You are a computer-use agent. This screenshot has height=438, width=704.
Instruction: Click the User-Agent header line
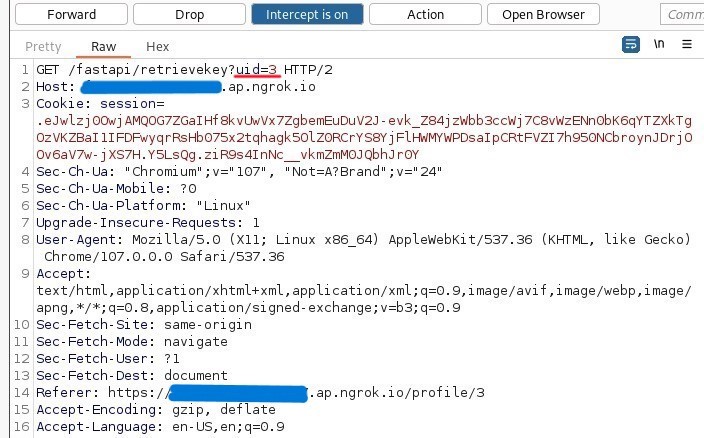coord(360,239)
